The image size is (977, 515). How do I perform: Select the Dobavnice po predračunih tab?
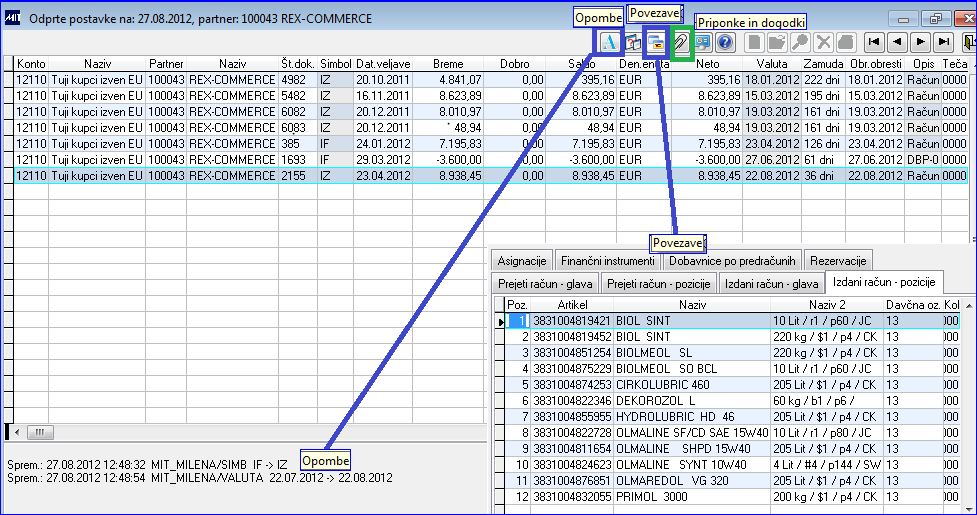click(x=734, y=260)
